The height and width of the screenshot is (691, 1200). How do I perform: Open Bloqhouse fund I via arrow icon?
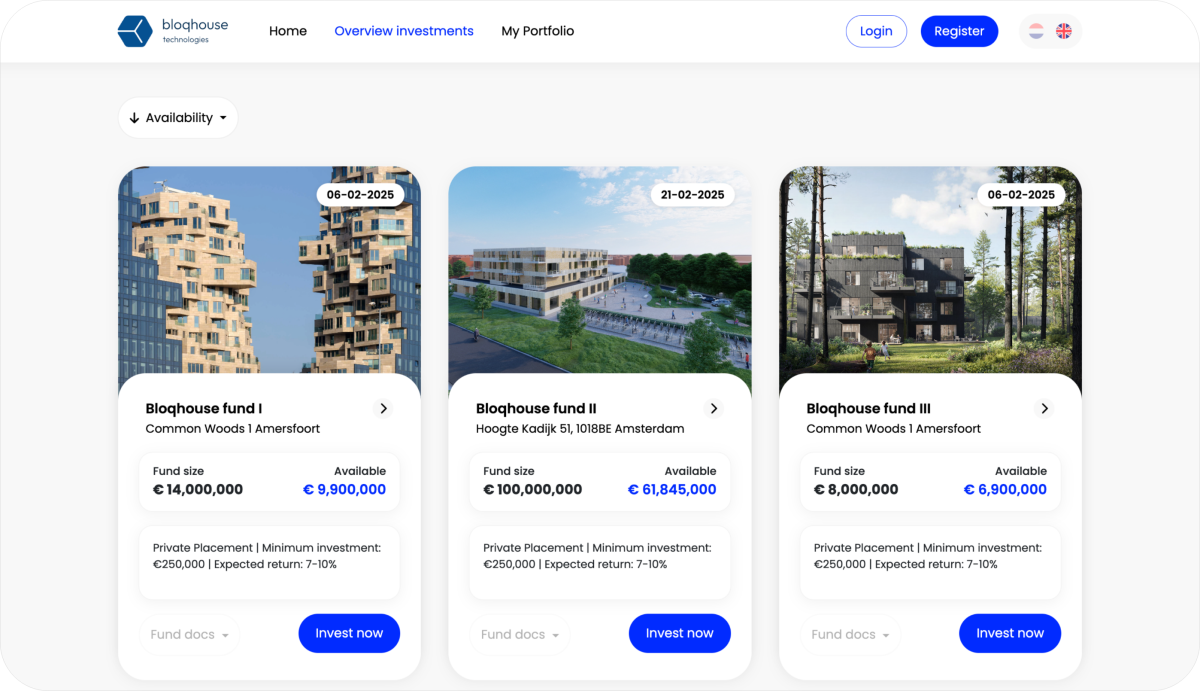384,408
